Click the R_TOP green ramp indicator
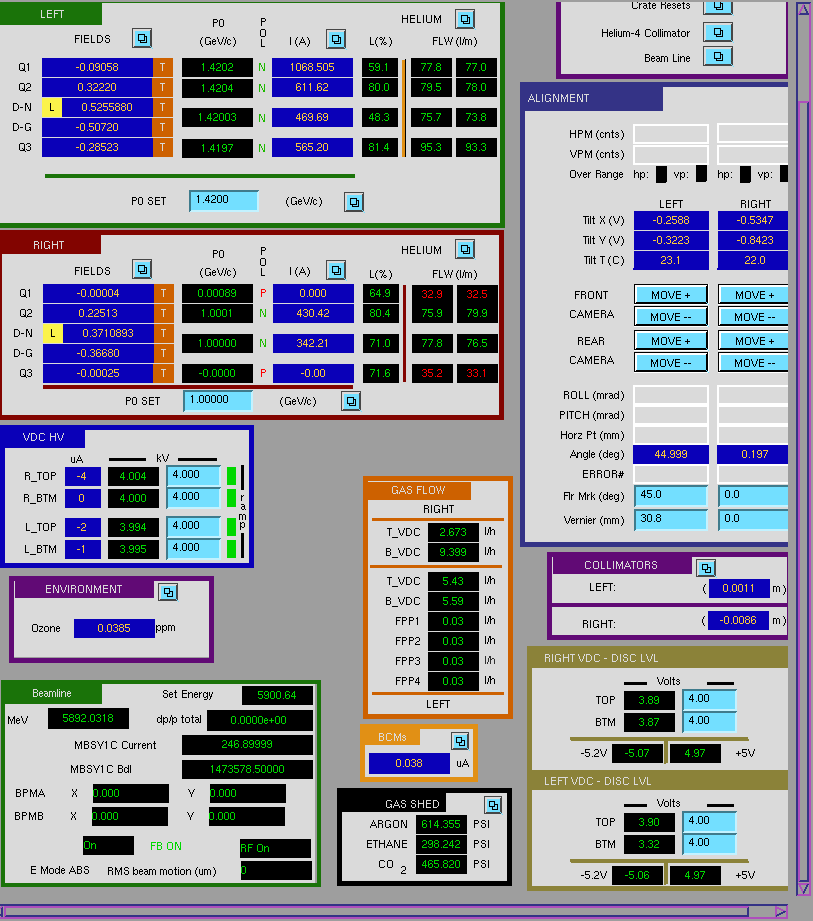This screenshot has height=921, width=813. tap(231, 476)
